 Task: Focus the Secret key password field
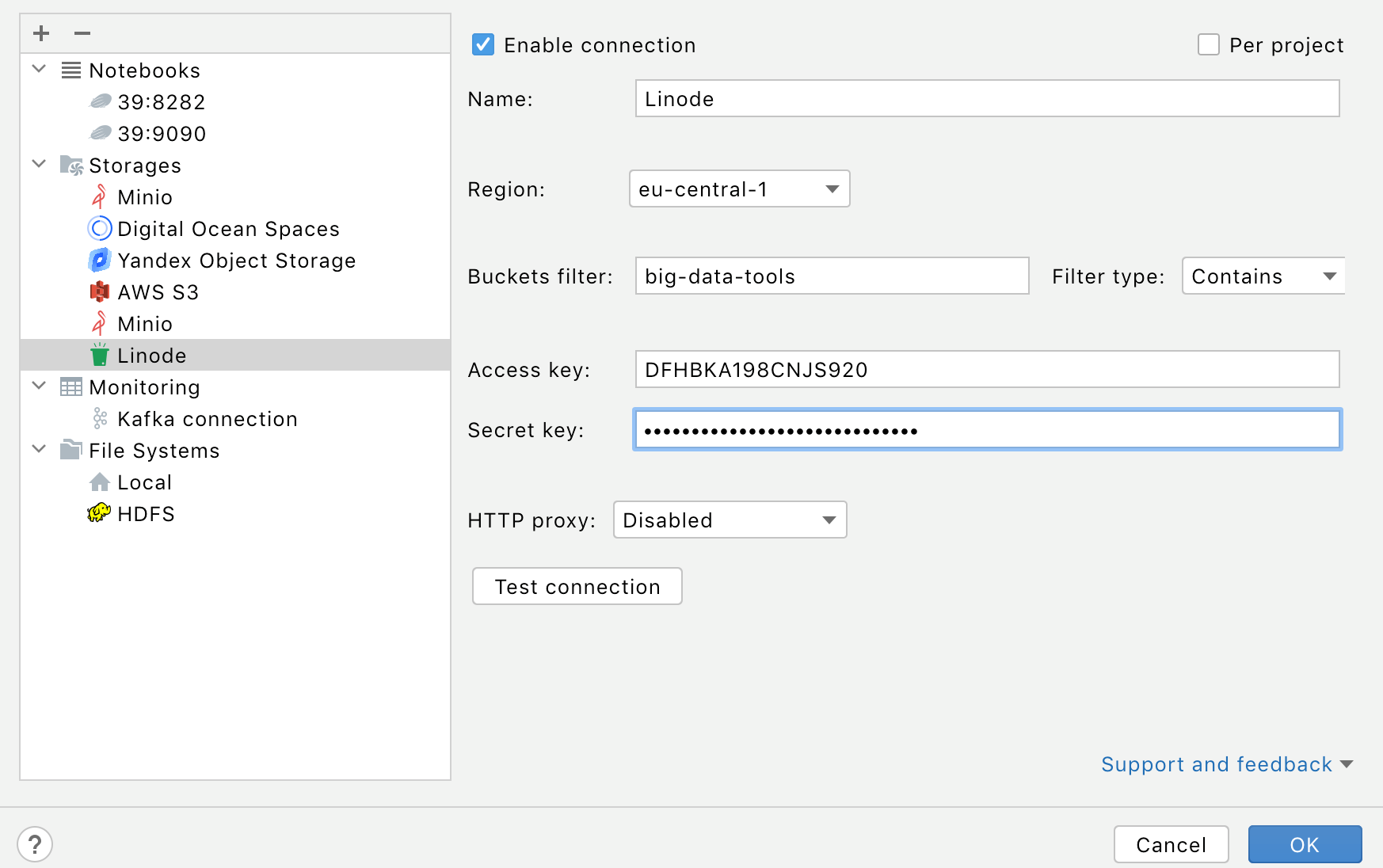[x=988, y=429]
